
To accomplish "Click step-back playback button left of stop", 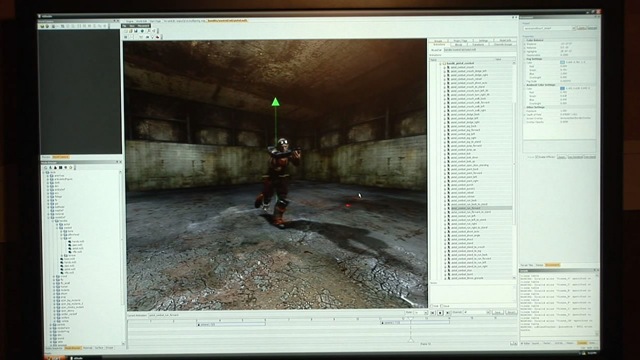I will point(433,313).
